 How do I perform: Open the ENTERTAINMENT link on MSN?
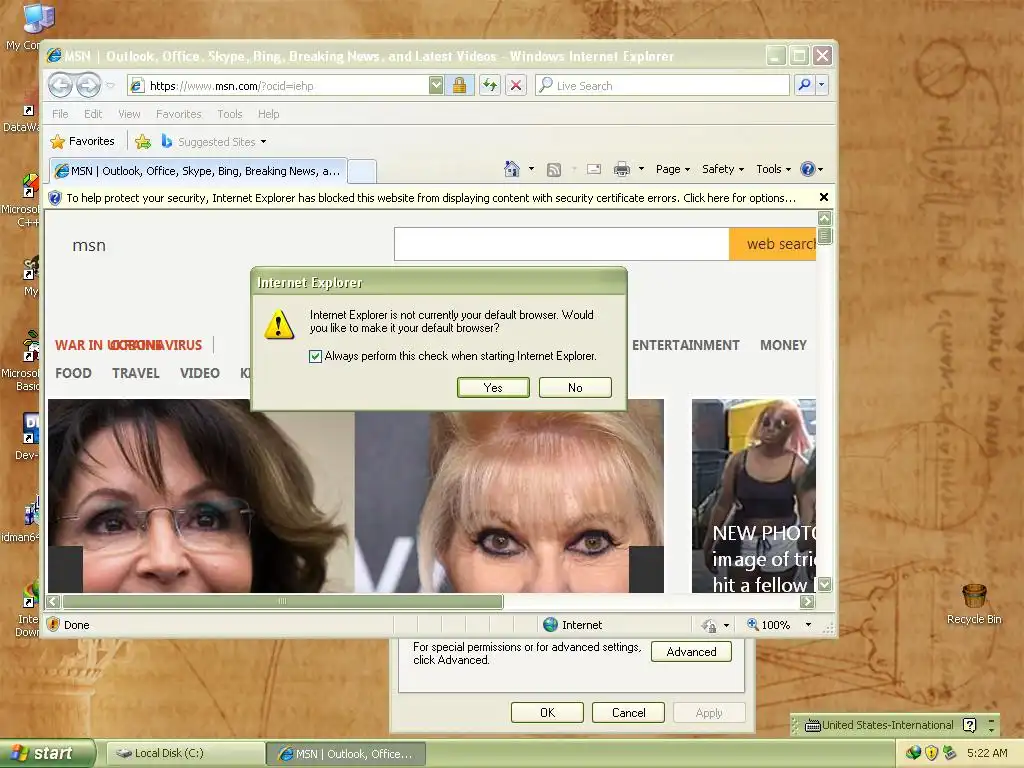point(686,345)
